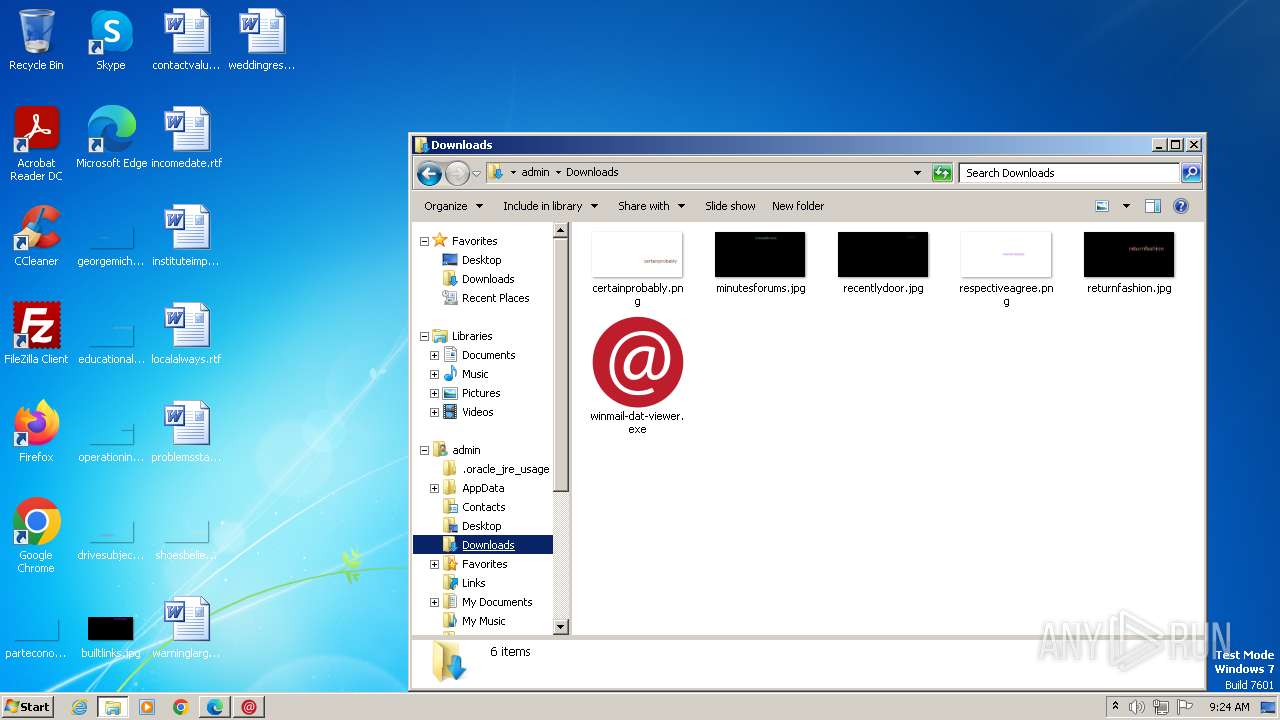Viewport: 1280px width, 720px height.
Task: Click the Explorer forward arrow button
Action: click(457, 173)
